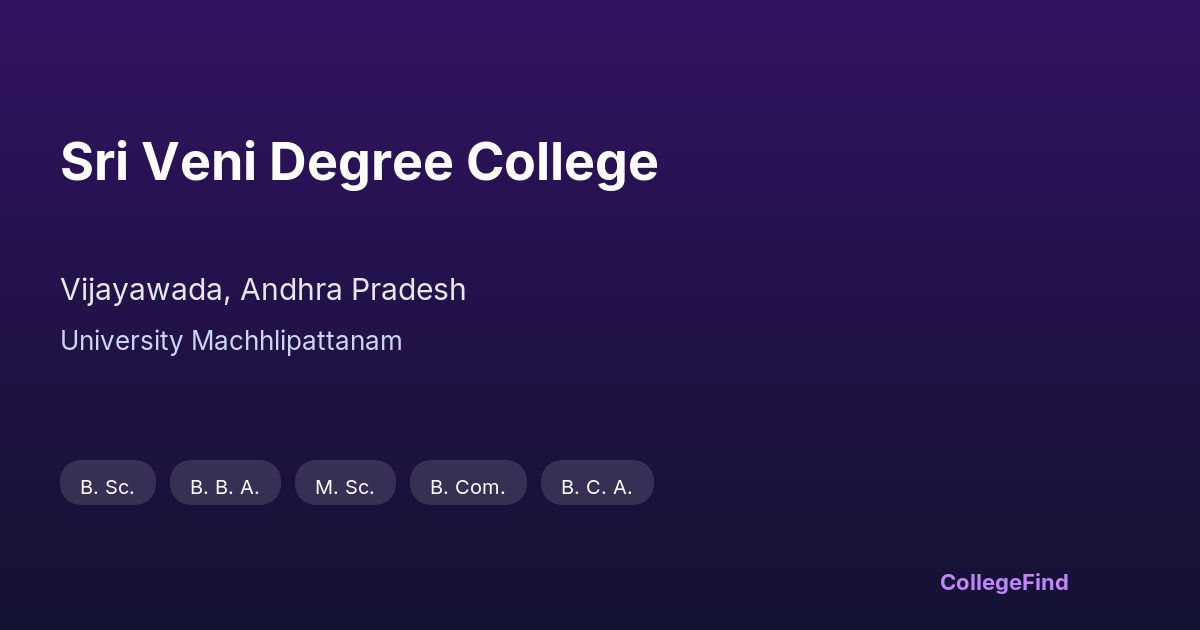The image size is (1200, 630).
Task: Click the word University in the affiliation line
Action: (x=122, y=341)
